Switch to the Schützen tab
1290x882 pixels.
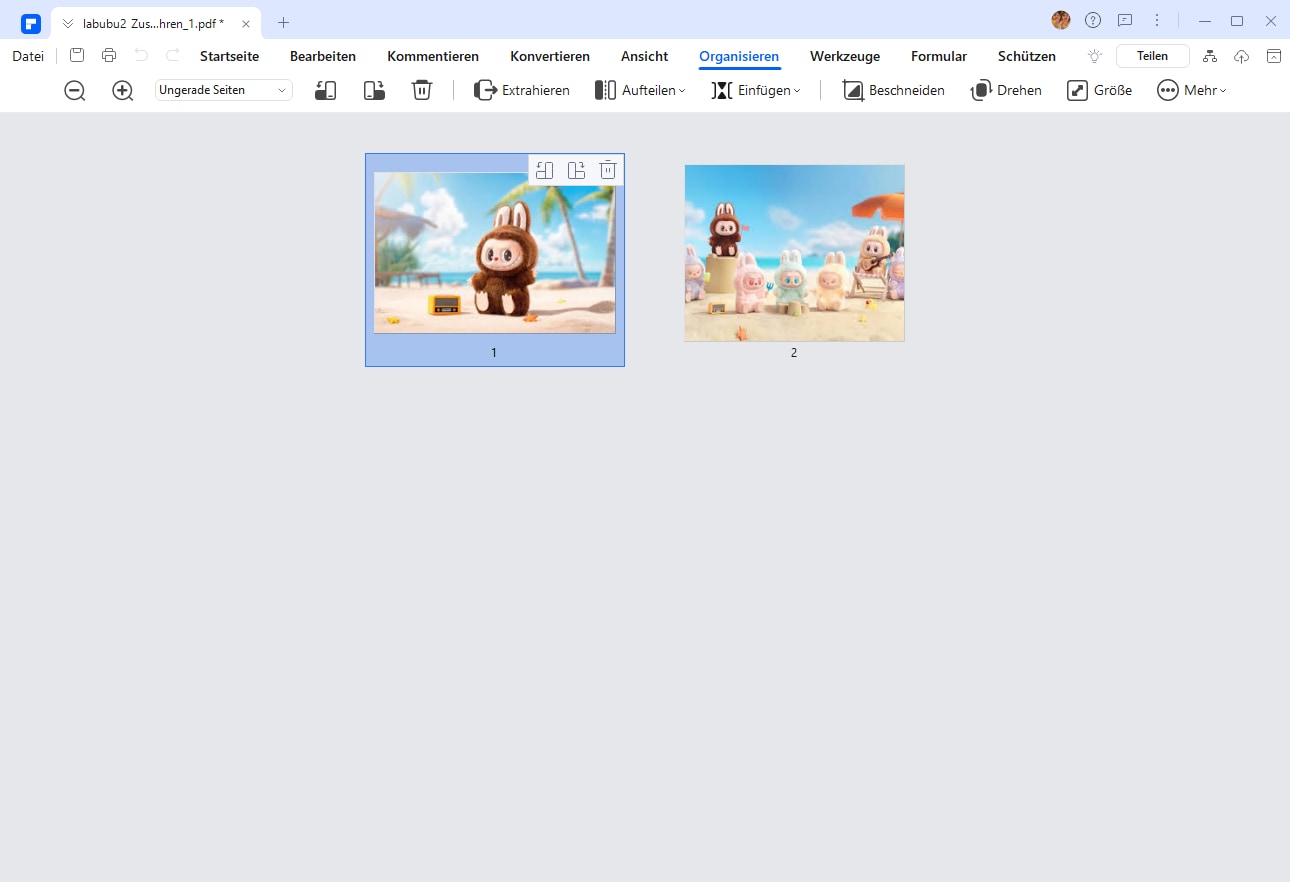tap(1027, 56)
